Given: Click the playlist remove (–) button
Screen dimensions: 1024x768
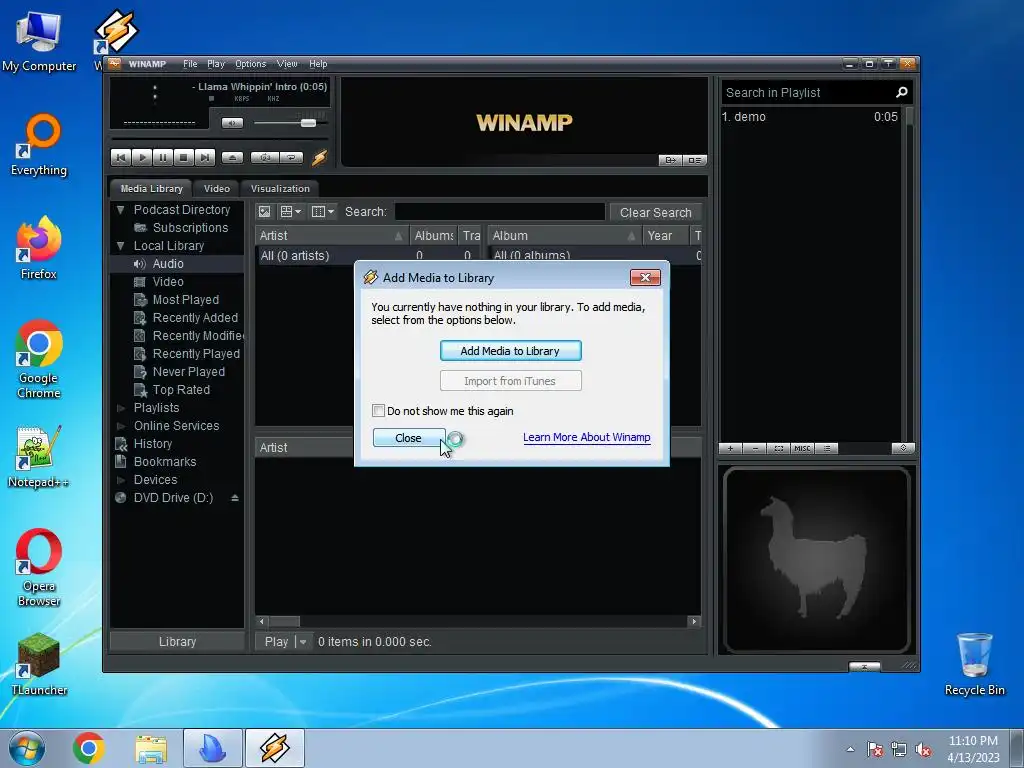Looking at the screenshot, I should (754, 449).
